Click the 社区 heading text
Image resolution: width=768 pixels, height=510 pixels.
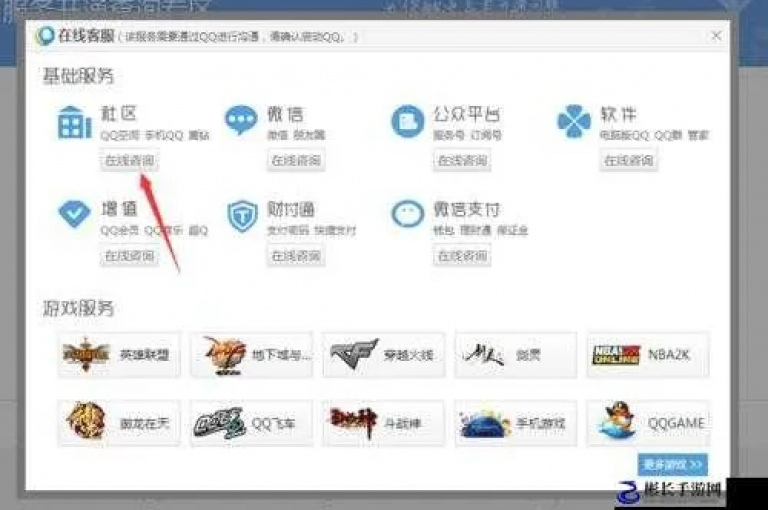point(119,114)
